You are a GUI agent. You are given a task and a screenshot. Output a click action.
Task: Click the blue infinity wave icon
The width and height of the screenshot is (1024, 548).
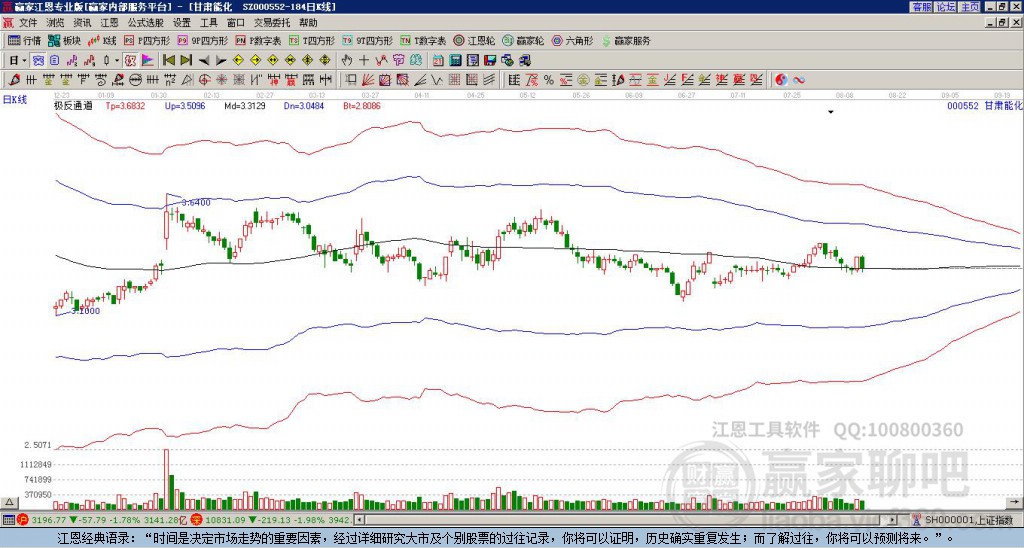tap(798, 80)
